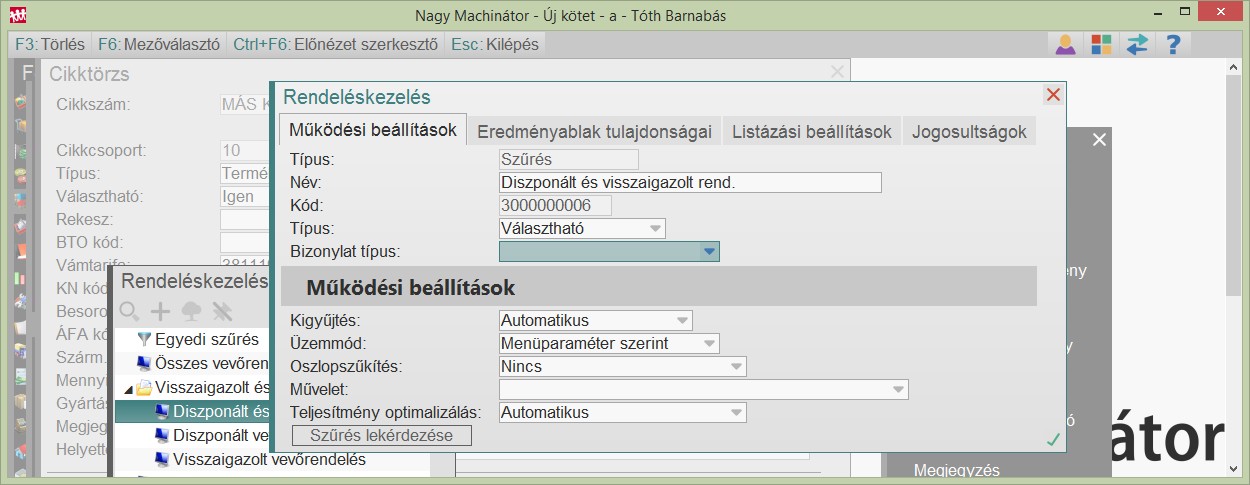This screenshot has width=1250, height=485.
Task: Click the Kód field showing 3000000006
Action: (x=555, y=205)
